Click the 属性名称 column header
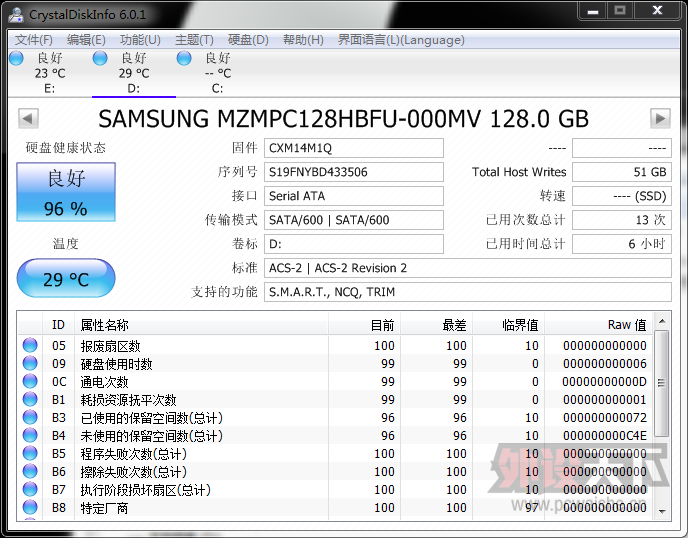The width and height of the screenshot is (688, 538). pyautogui.click(x=201, y=325)
